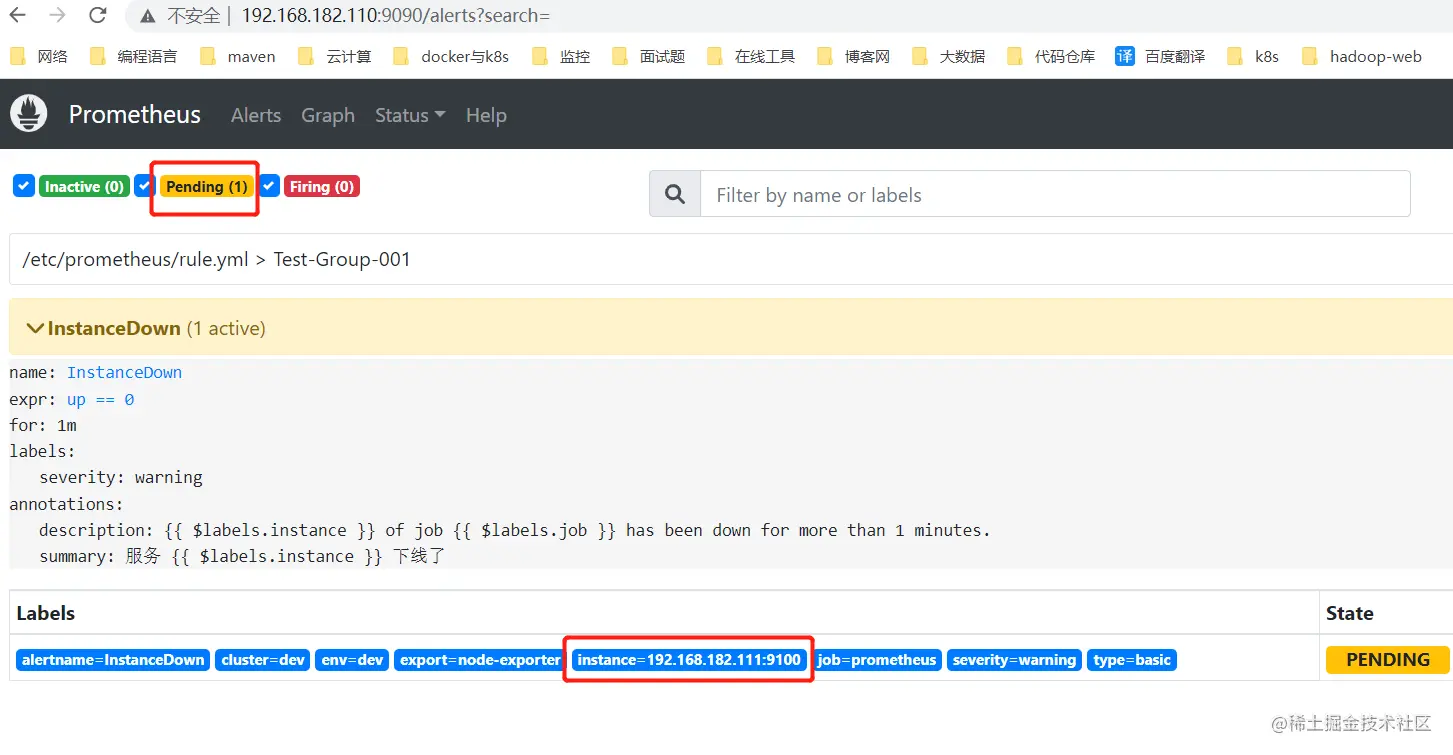Open the 大数据 bookmarks folder

point(948,56)
